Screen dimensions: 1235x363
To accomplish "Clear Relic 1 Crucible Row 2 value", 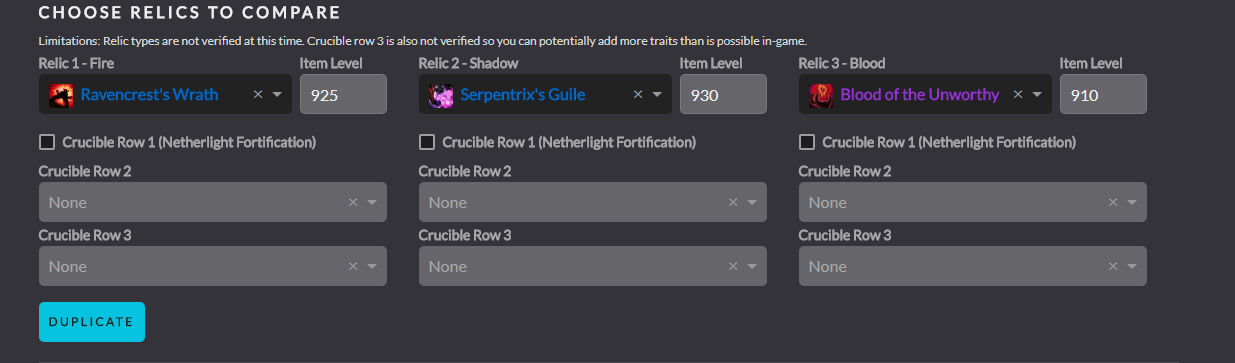I will [352, 202].
